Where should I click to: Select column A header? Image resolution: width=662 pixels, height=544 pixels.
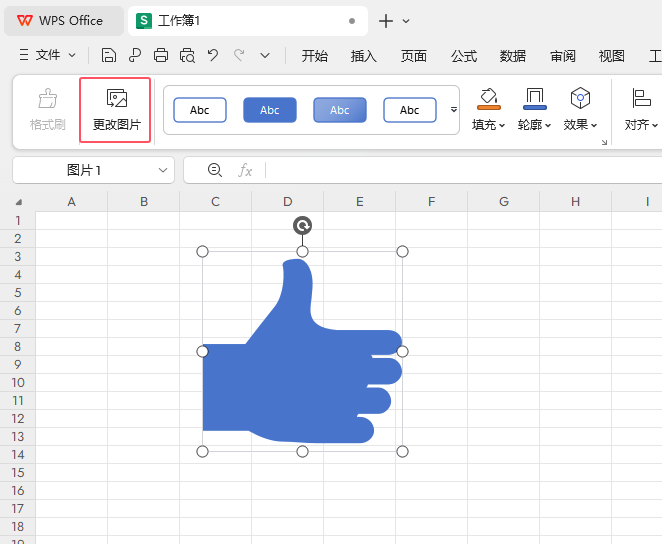coord(71,202)
